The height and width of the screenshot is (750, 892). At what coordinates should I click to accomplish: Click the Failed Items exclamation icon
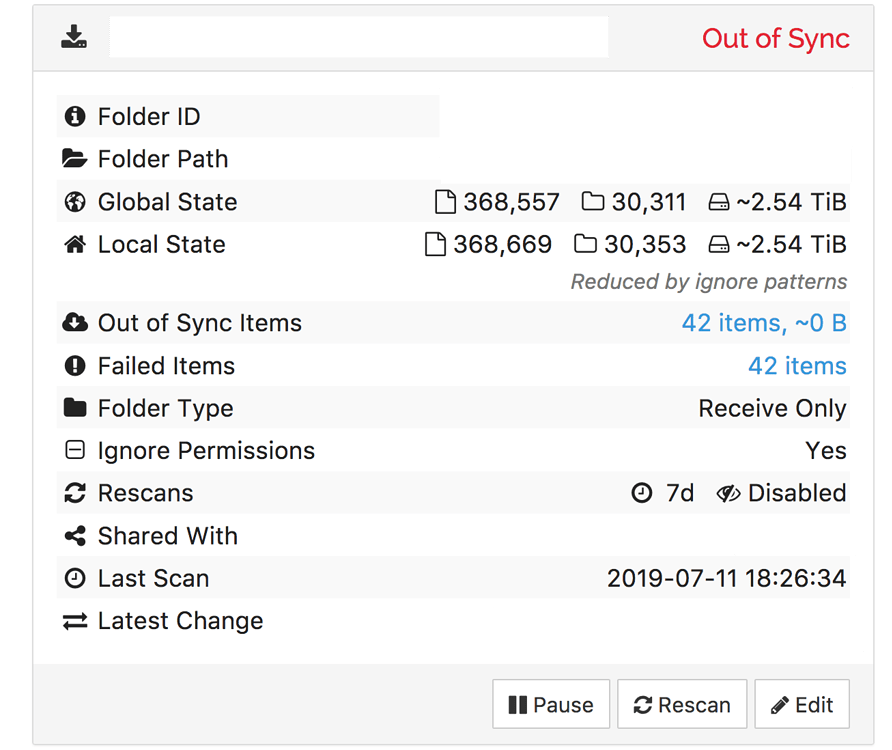(75, 365)
